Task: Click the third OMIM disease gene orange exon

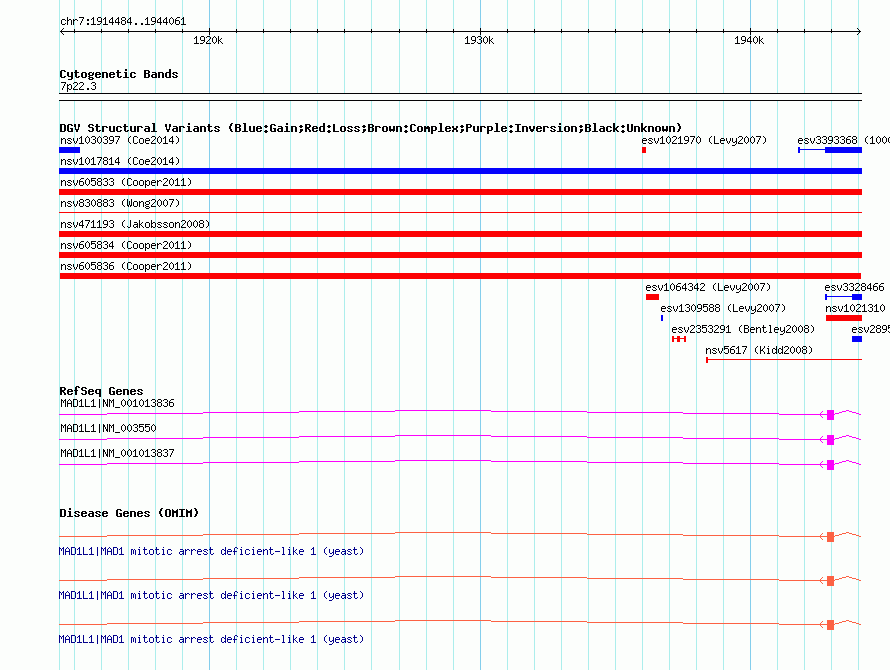Action: (x=830, y=625)
